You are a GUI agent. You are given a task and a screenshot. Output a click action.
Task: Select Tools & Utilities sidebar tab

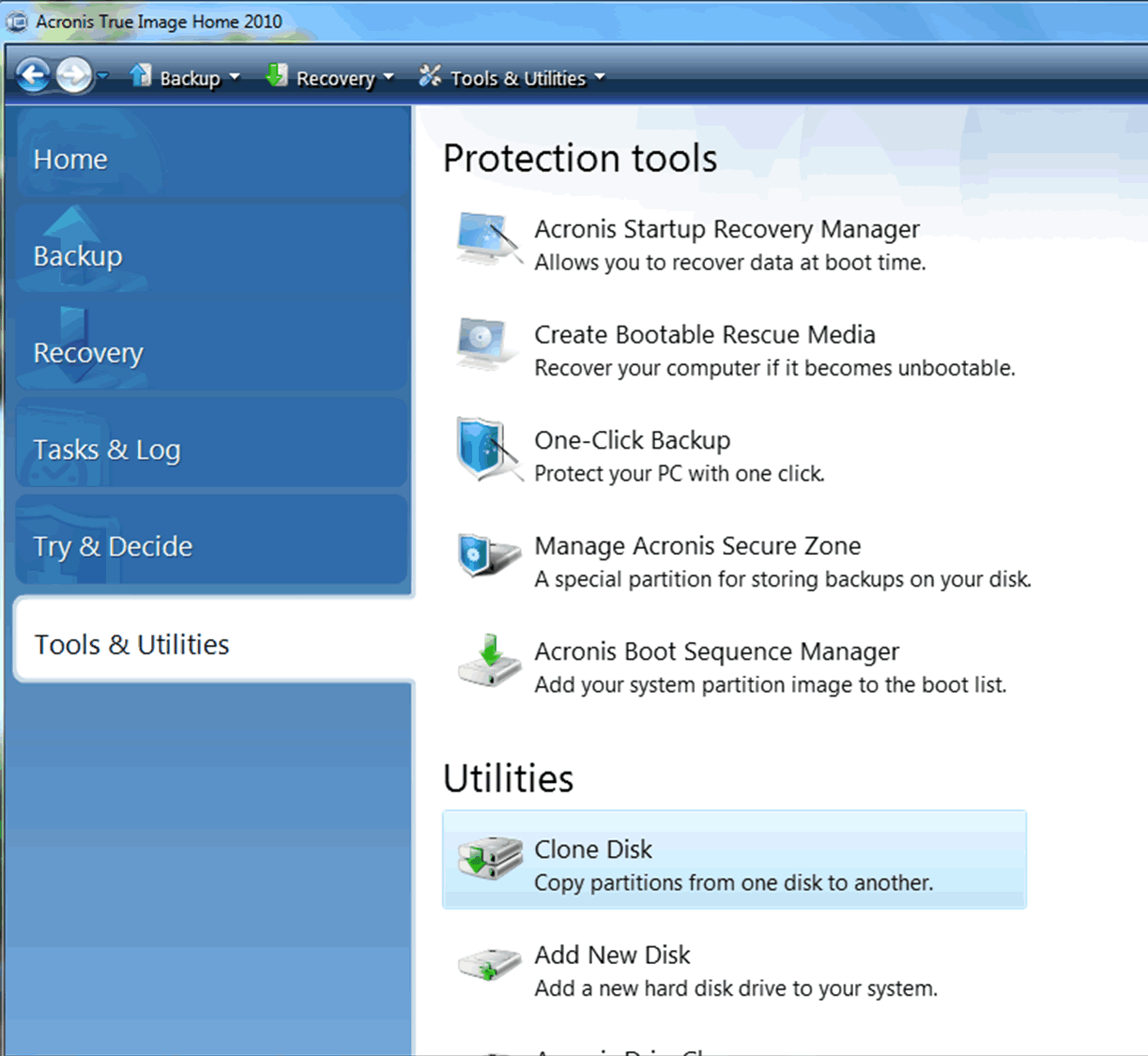point(214,641)
